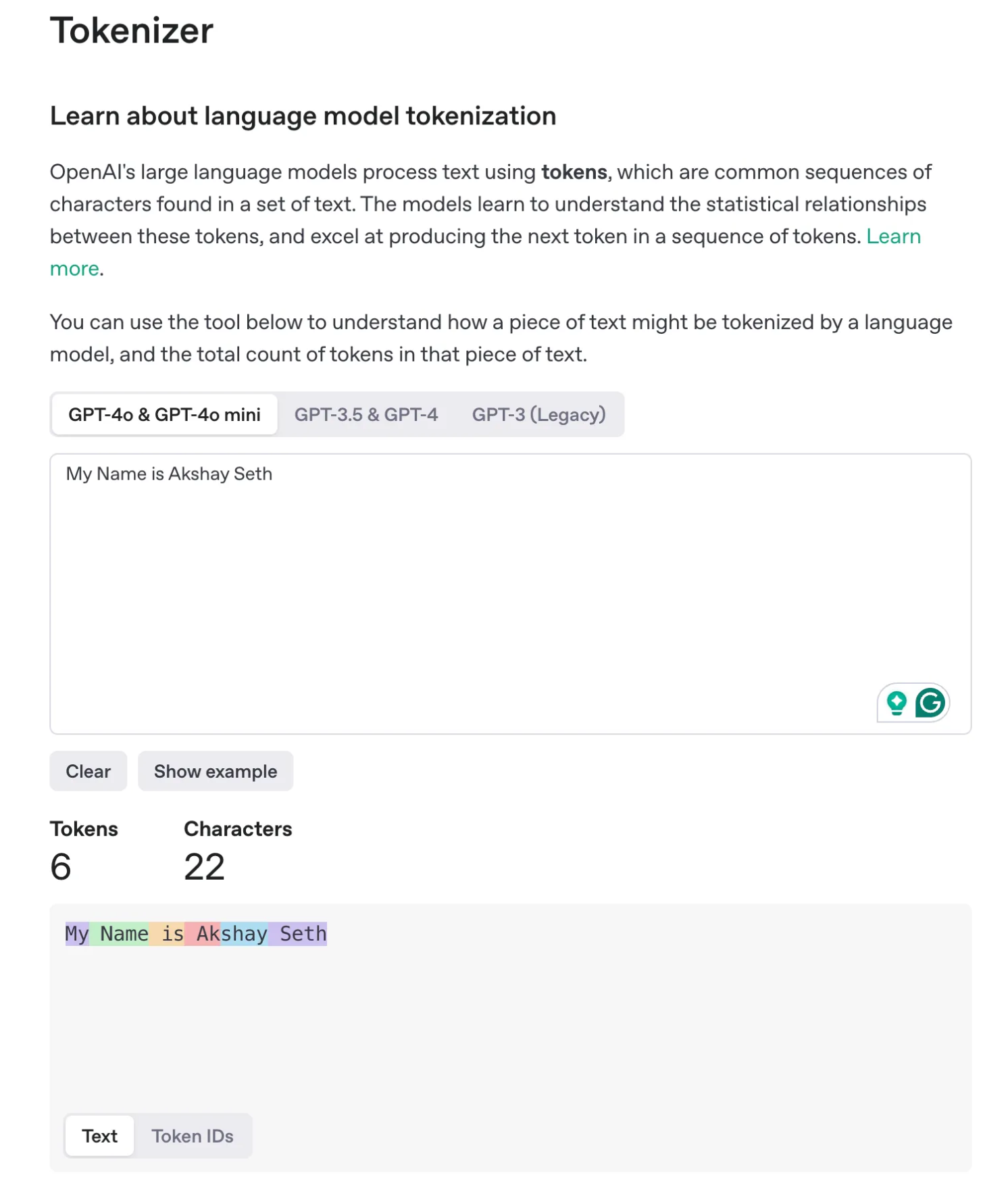This screenshot has height=1196, width=1008.
Task: Select the GPT-4o & GPT-4o mini tab
Action: [164, 414]
